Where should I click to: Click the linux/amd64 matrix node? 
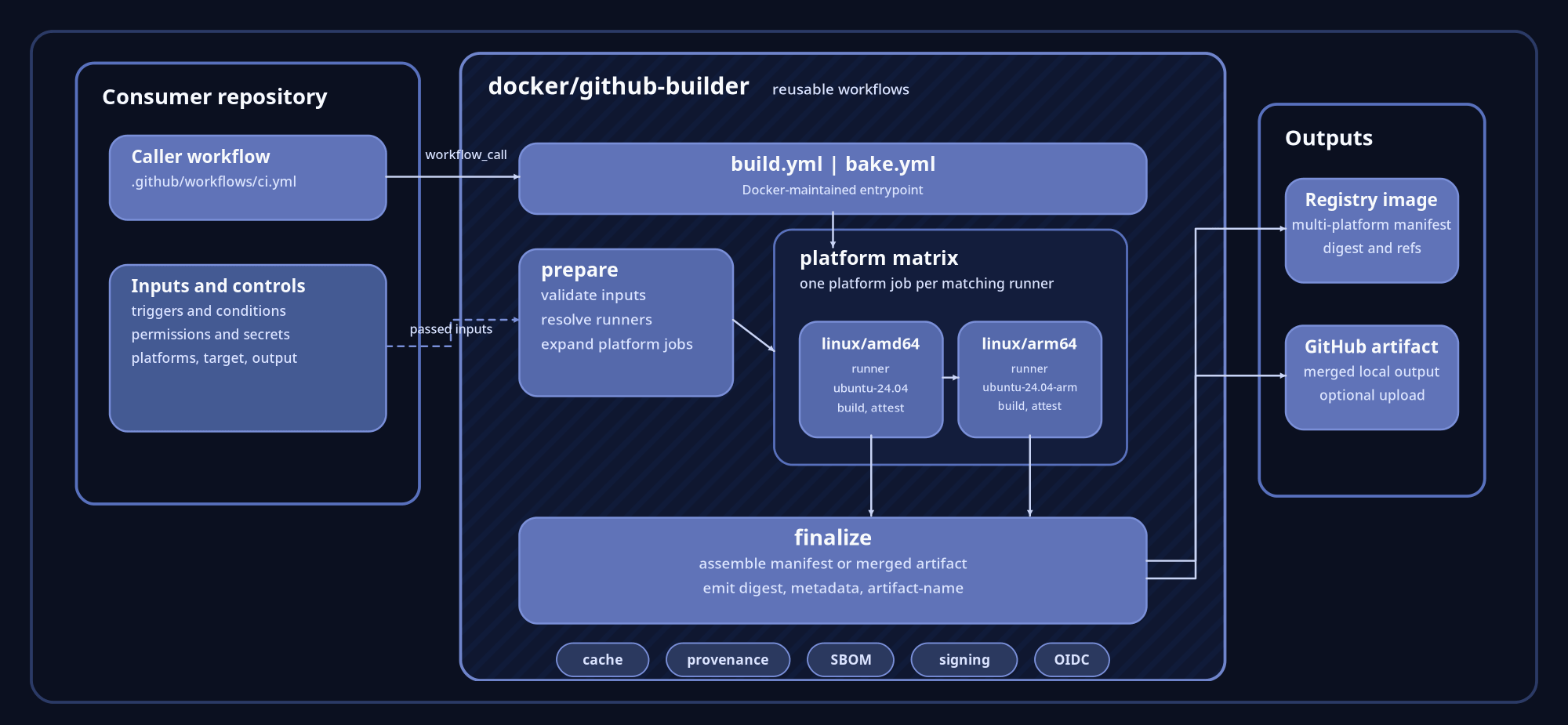point(869,379)
